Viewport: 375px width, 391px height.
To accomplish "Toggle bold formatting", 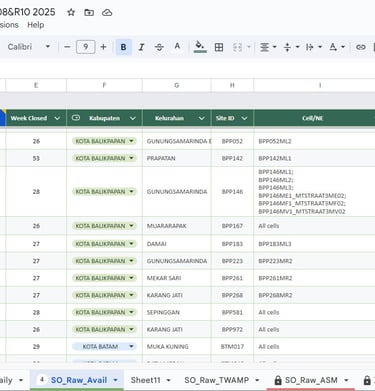I will point(123,47).
